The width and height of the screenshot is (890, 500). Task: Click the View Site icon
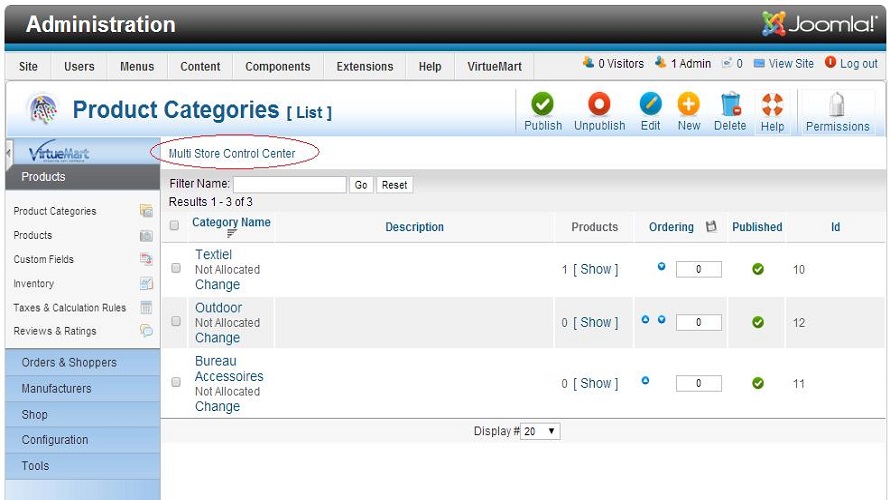(759, 64)
